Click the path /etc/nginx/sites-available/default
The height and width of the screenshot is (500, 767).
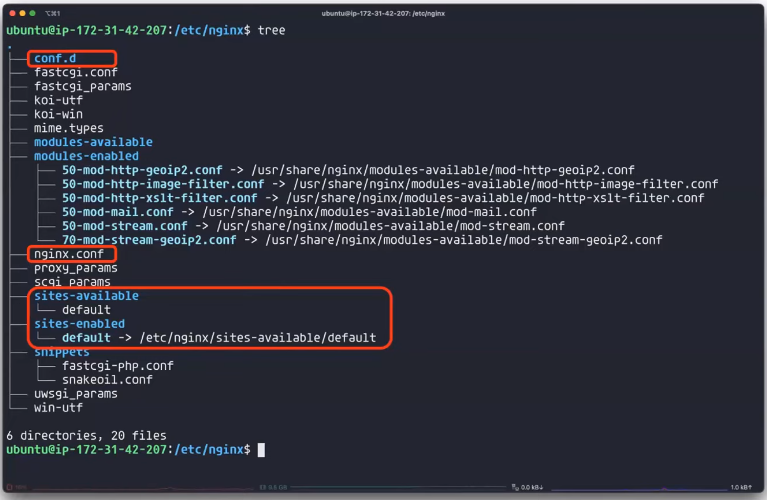click(258, 338)
